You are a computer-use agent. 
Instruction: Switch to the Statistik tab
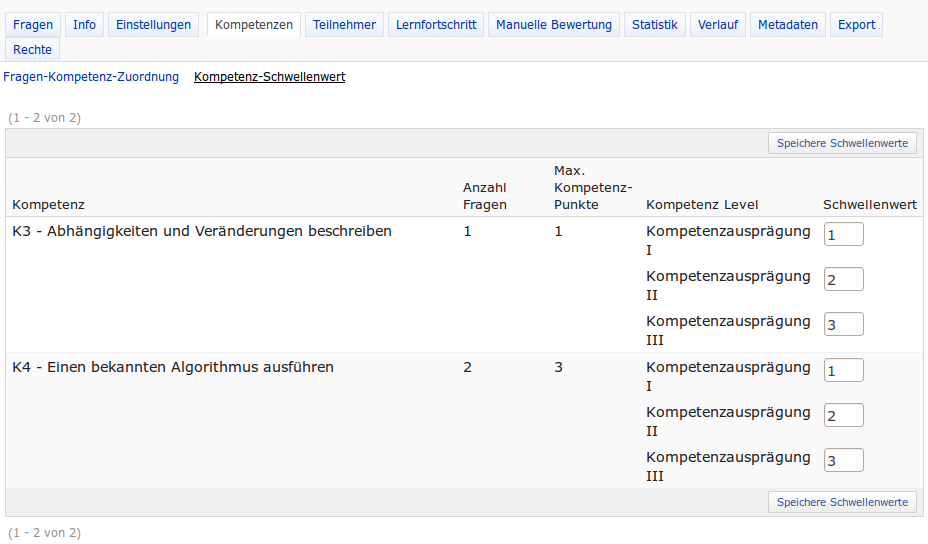click(x=654, y=25)
